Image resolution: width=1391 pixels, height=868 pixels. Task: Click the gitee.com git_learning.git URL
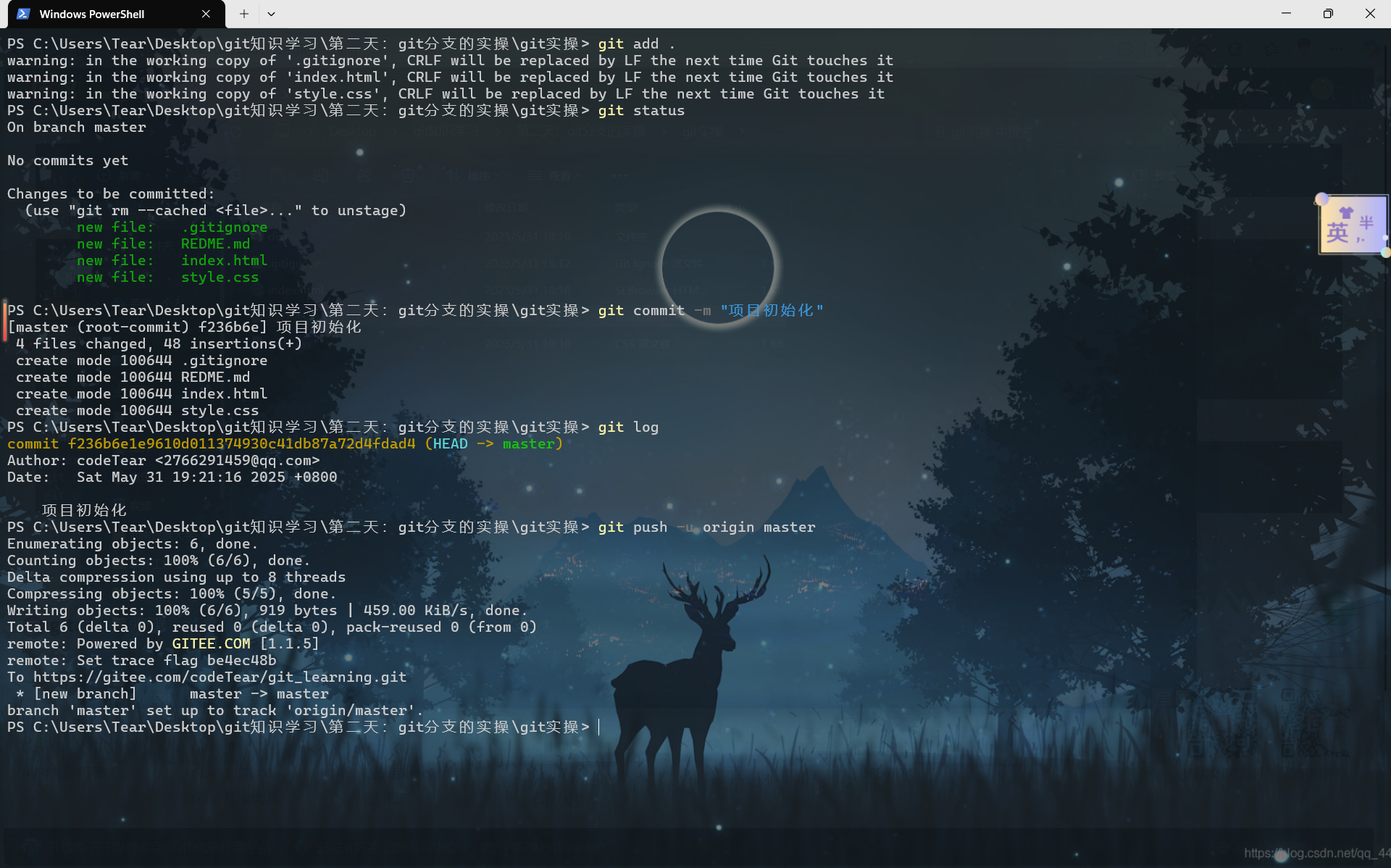(x=220, y=677)
